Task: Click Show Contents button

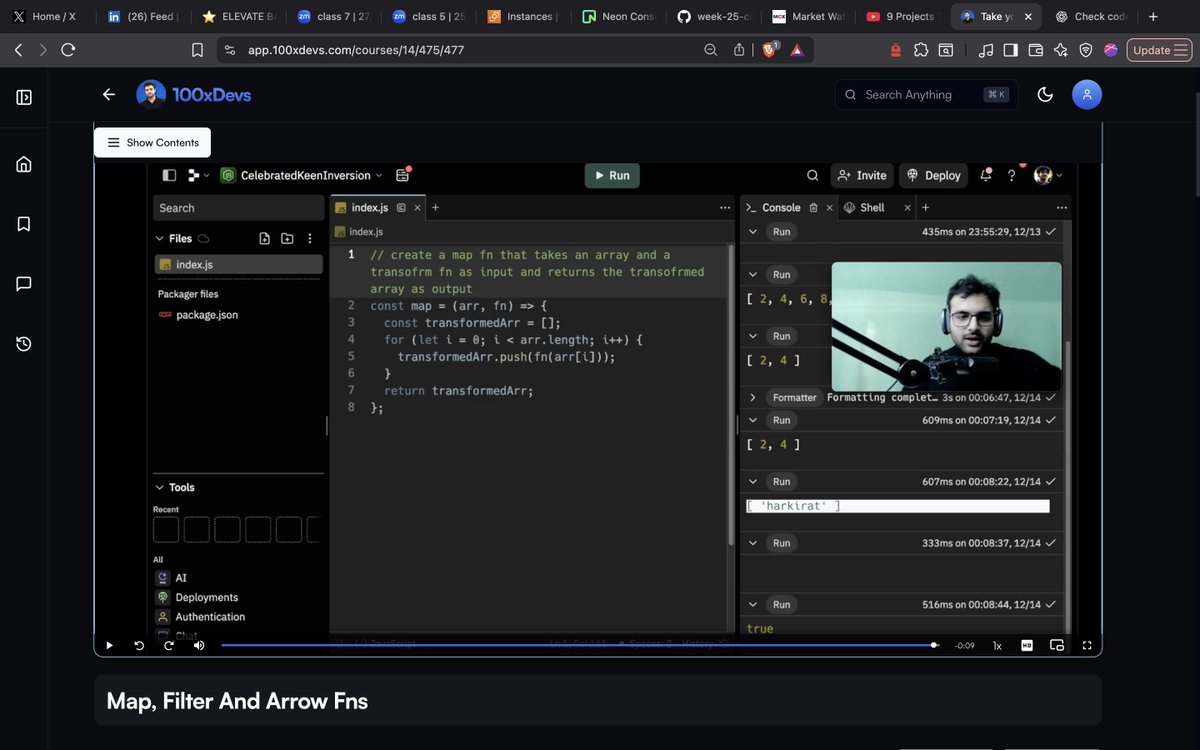Action: 152,143
